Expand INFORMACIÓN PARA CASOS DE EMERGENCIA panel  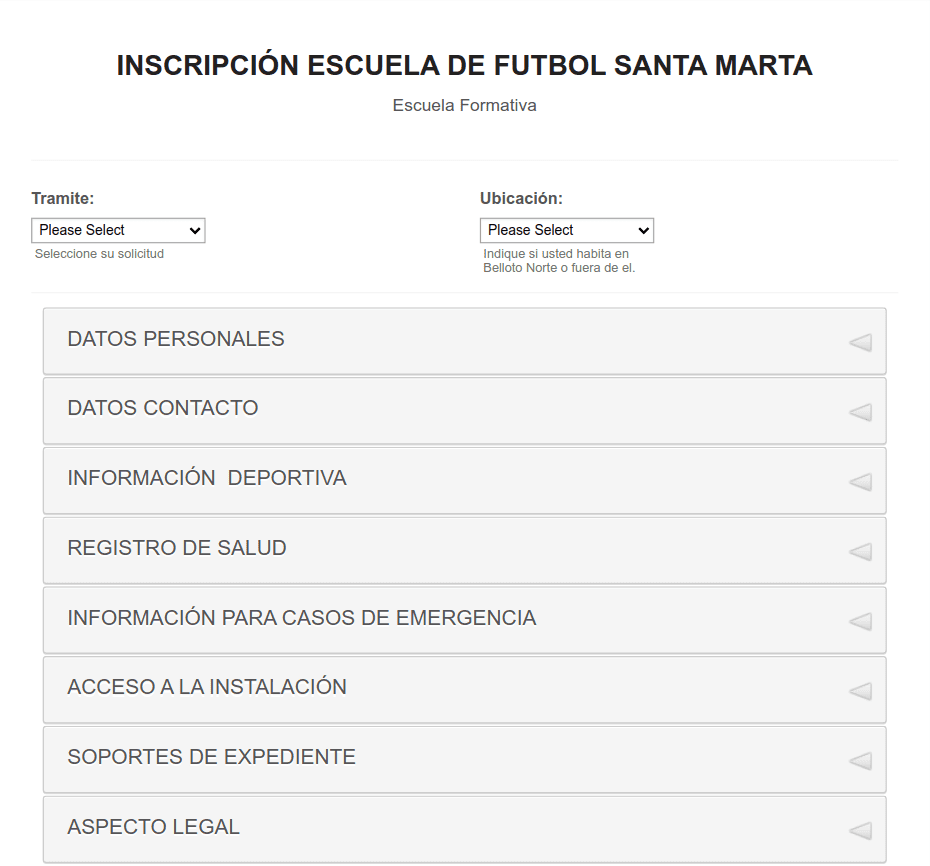pos(464,620)
